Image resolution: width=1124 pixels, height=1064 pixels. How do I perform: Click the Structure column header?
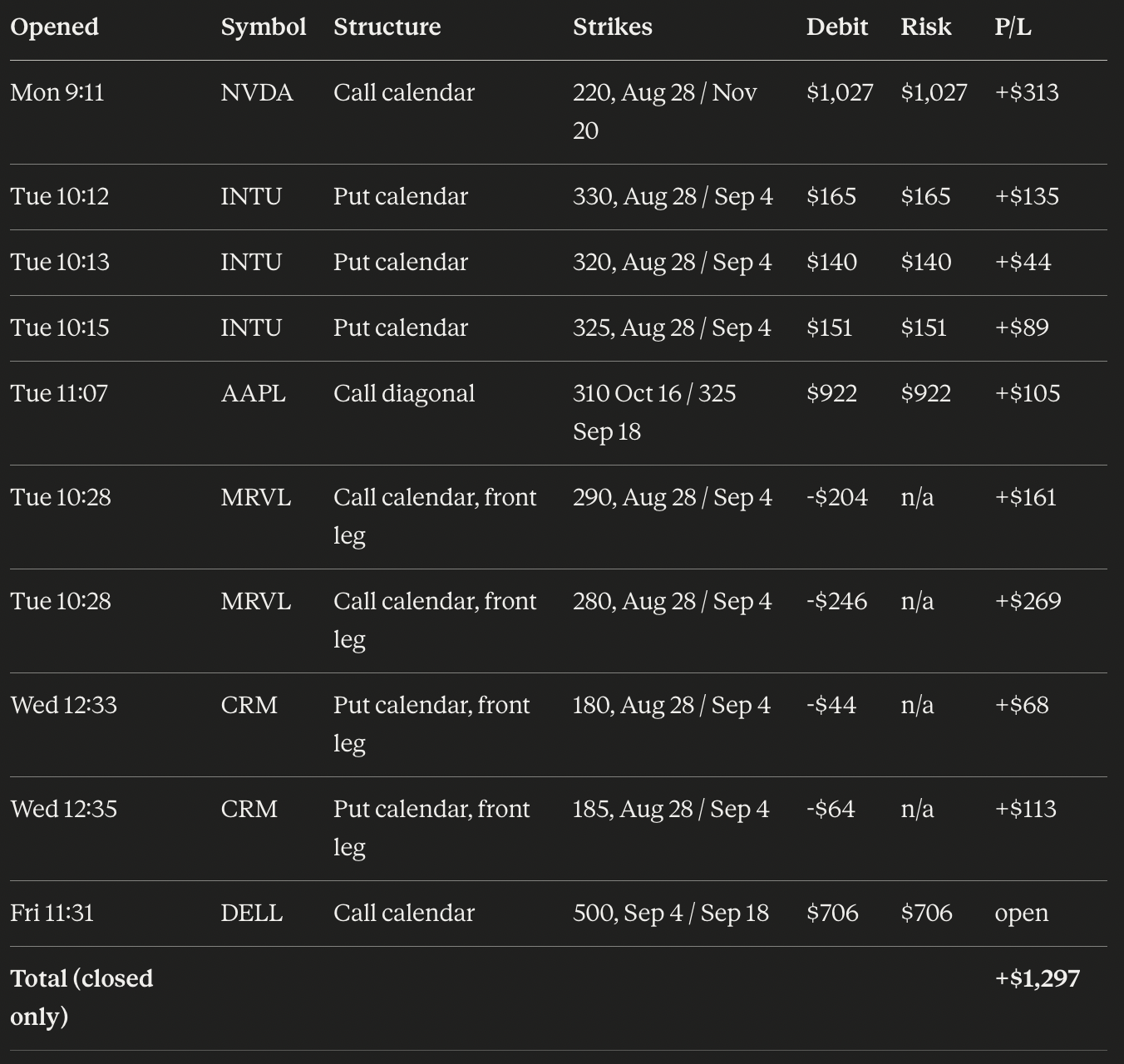[387, 27]
